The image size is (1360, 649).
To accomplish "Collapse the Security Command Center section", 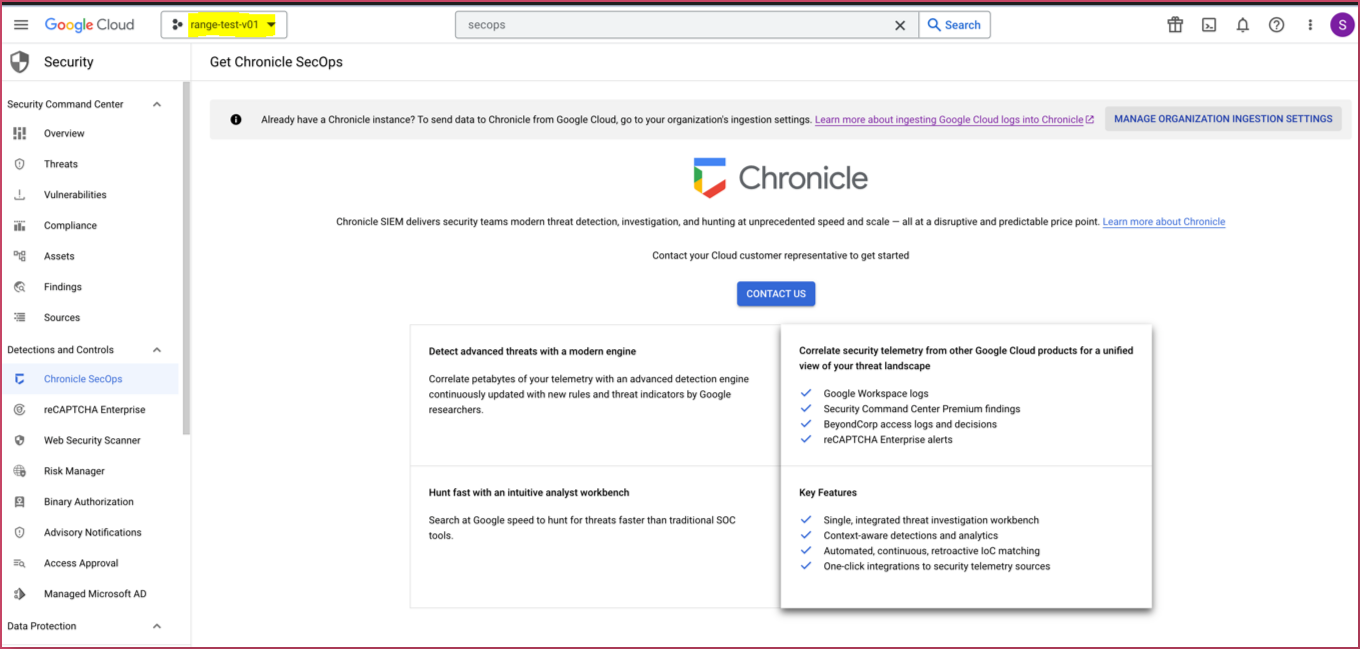I will pos(157,104).
